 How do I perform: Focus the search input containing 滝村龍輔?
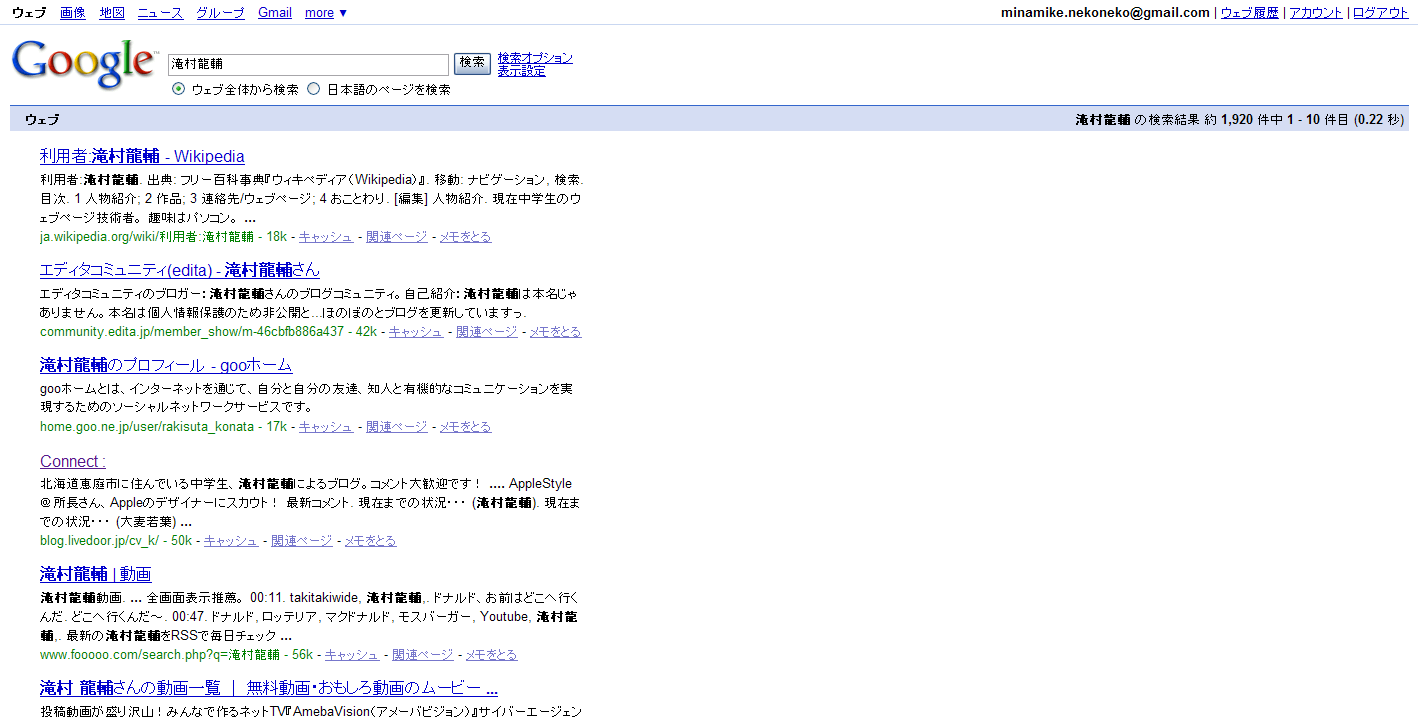coord(308,64)
